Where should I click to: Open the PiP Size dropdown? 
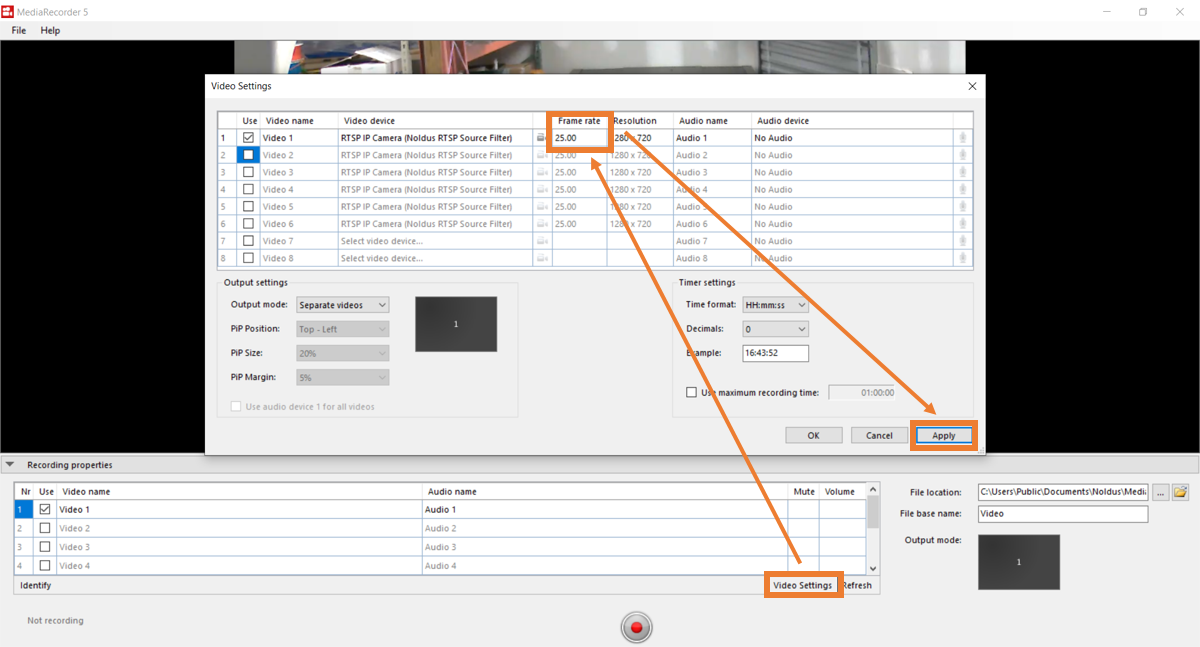[342, 353]
